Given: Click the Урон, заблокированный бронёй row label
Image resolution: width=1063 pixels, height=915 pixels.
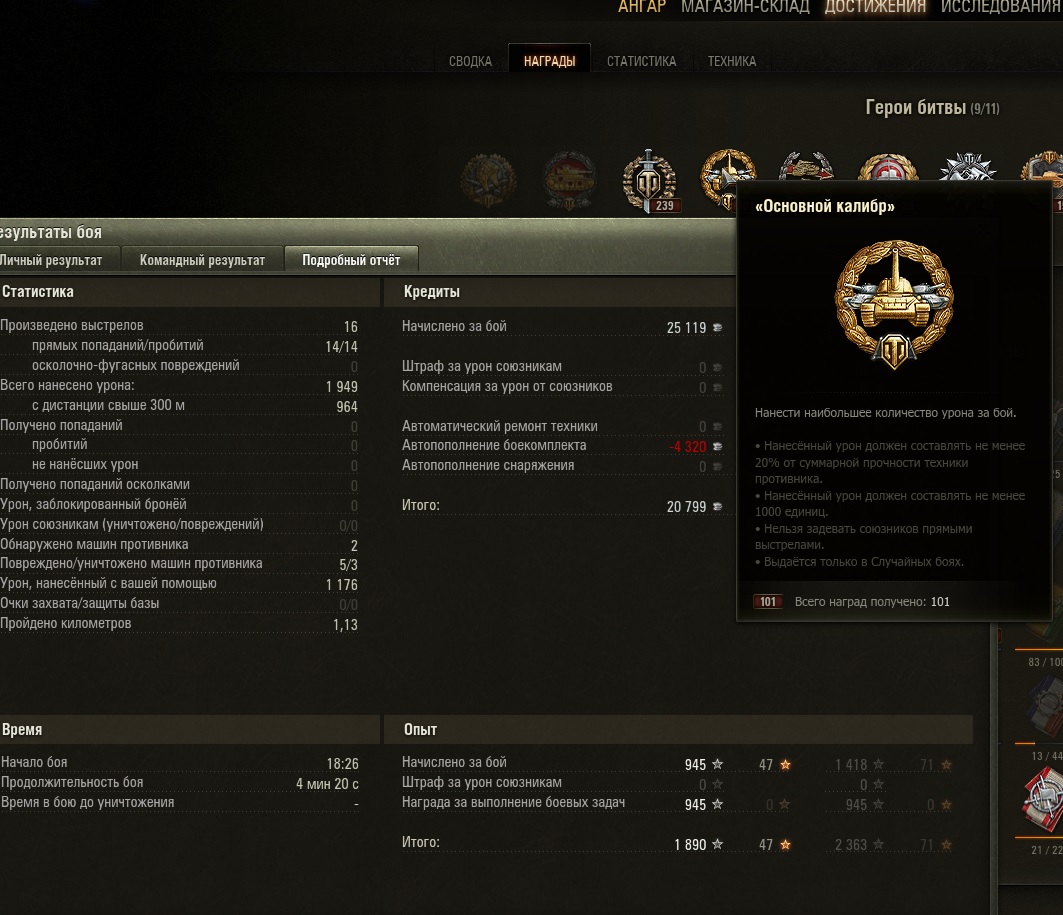Looking at the screenshot, I should click(93, 504).
